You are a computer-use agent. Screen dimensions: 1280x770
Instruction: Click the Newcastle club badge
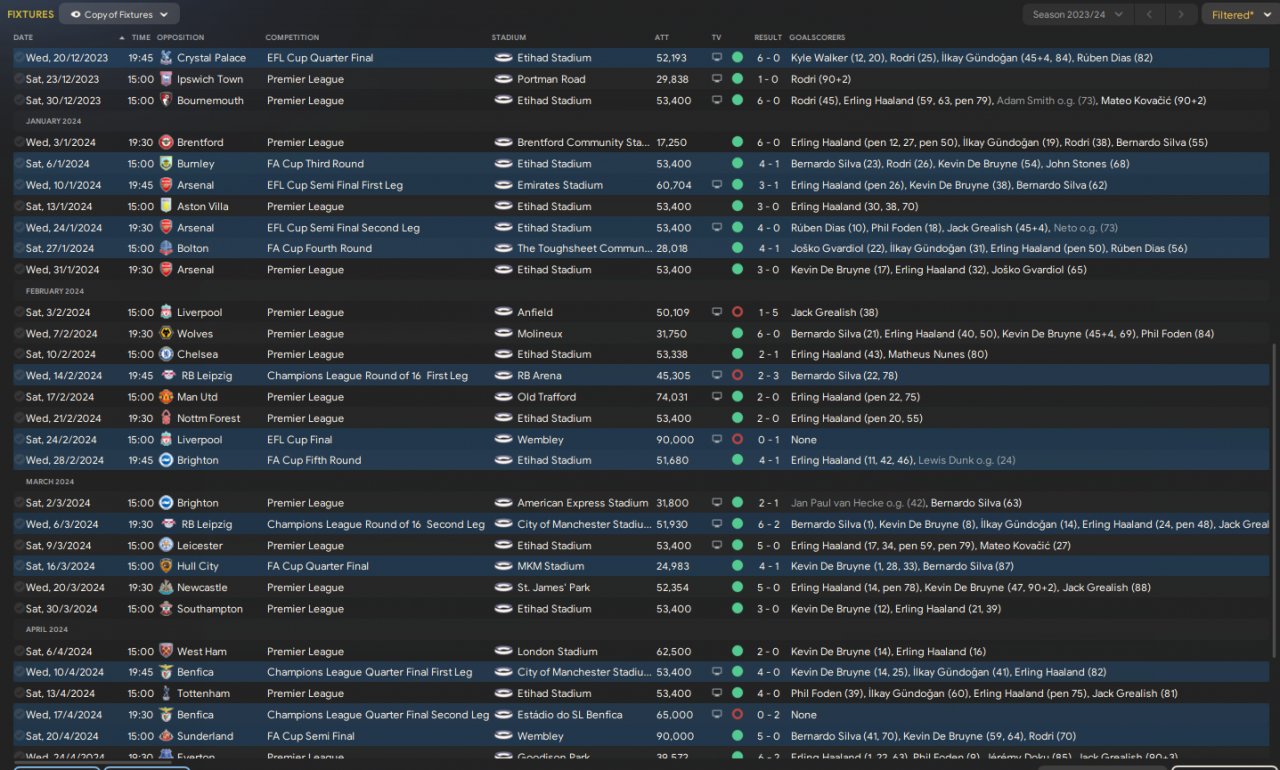[x=166, y=588]
